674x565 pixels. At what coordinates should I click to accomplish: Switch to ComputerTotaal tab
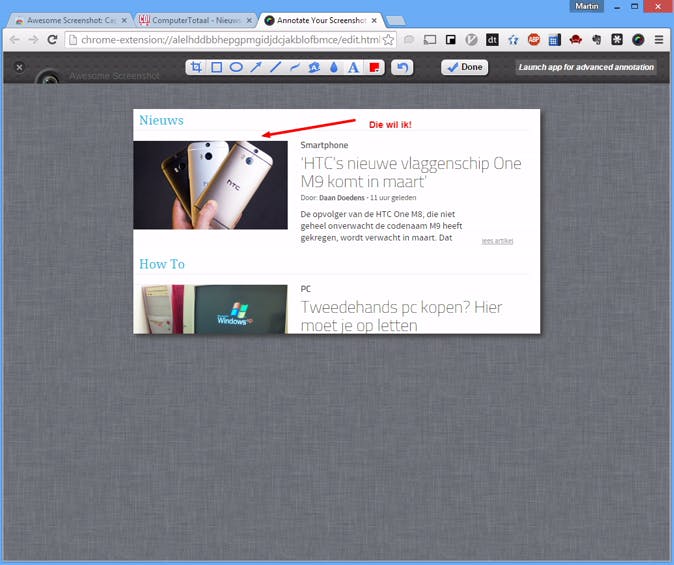(196, 20)
